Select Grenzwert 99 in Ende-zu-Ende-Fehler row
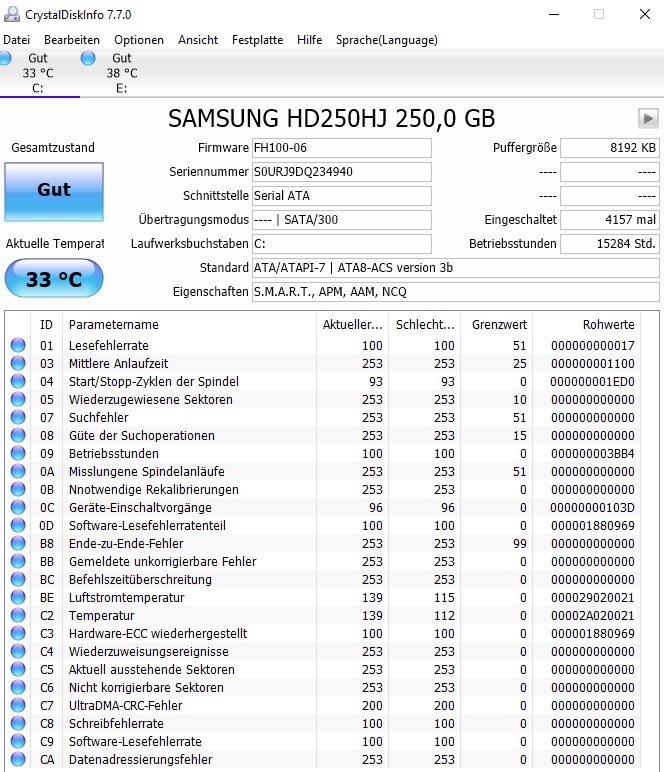Image resolution: width=664 pixels, height=772 pixels. 520,544
